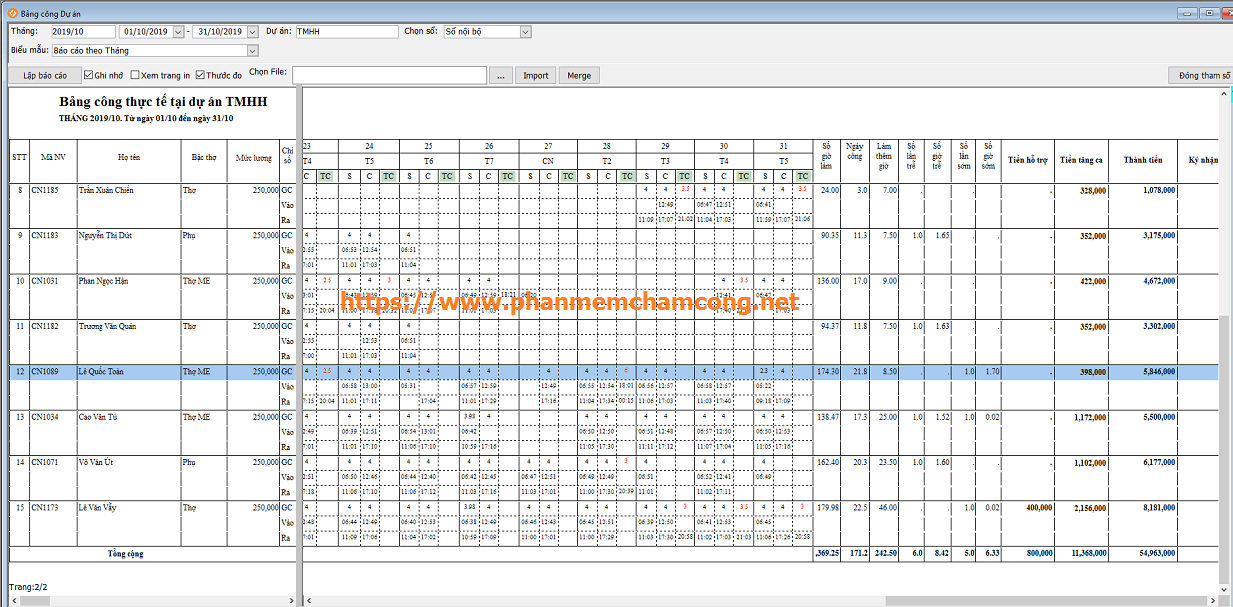The image size is (1233, 607).
Task: Enable the Xem trang in checkbox
Action: pos(135,75)
